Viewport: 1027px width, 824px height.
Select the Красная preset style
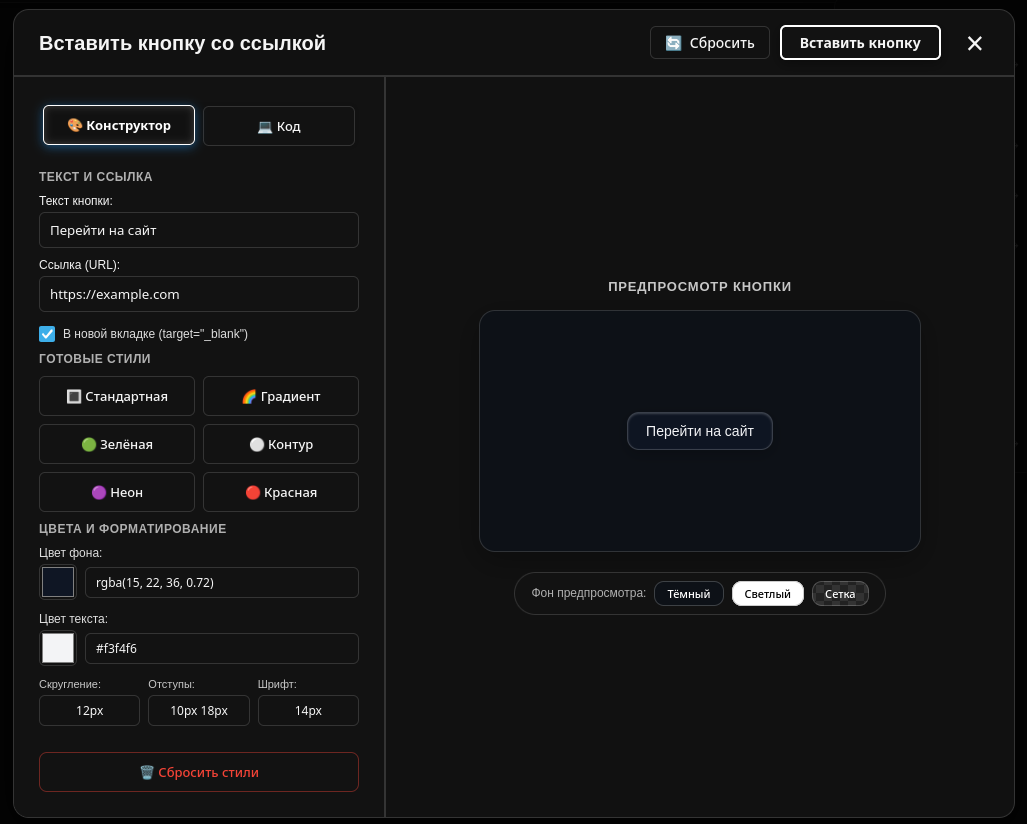281,492
